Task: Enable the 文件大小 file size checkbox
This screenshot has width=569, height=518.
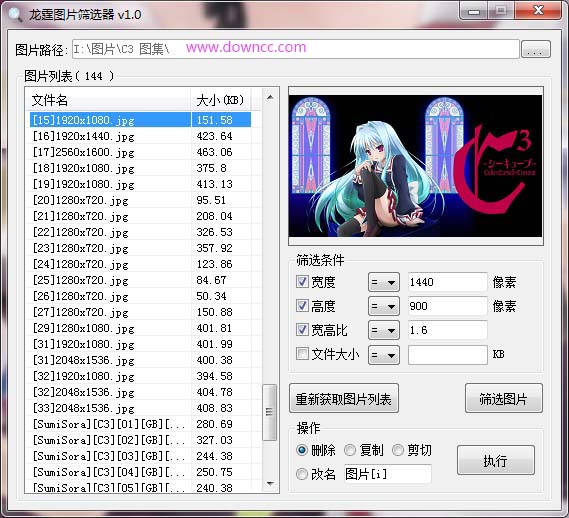Action: pyautogui.click(x=302, y=354)
